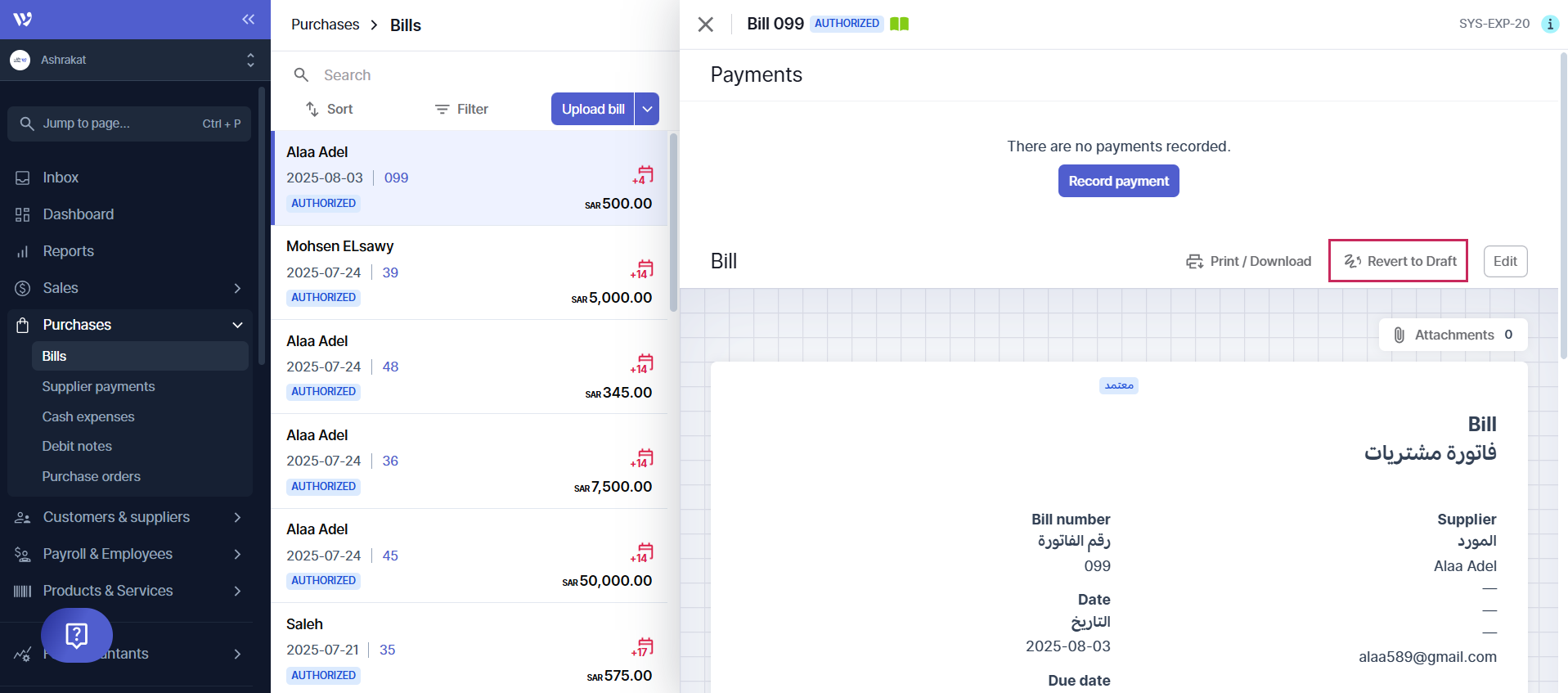Open the info icon next to SYS-EXP-20
Screen dimensions: 1568x693
click(1549, 24)
